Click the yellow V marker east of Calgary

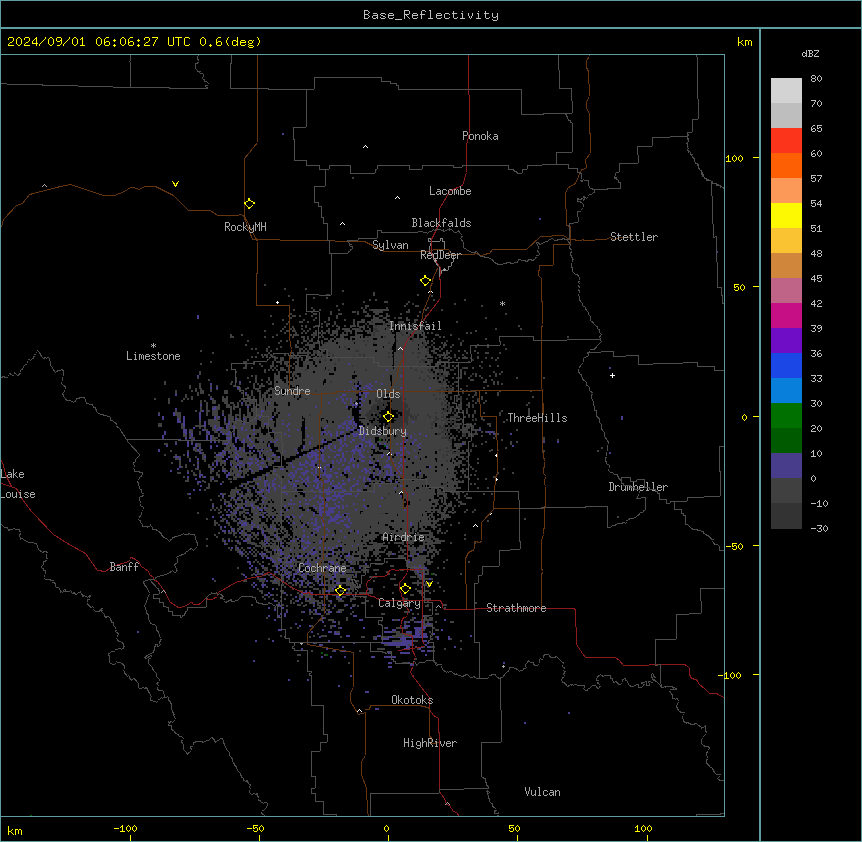point(429,584)
